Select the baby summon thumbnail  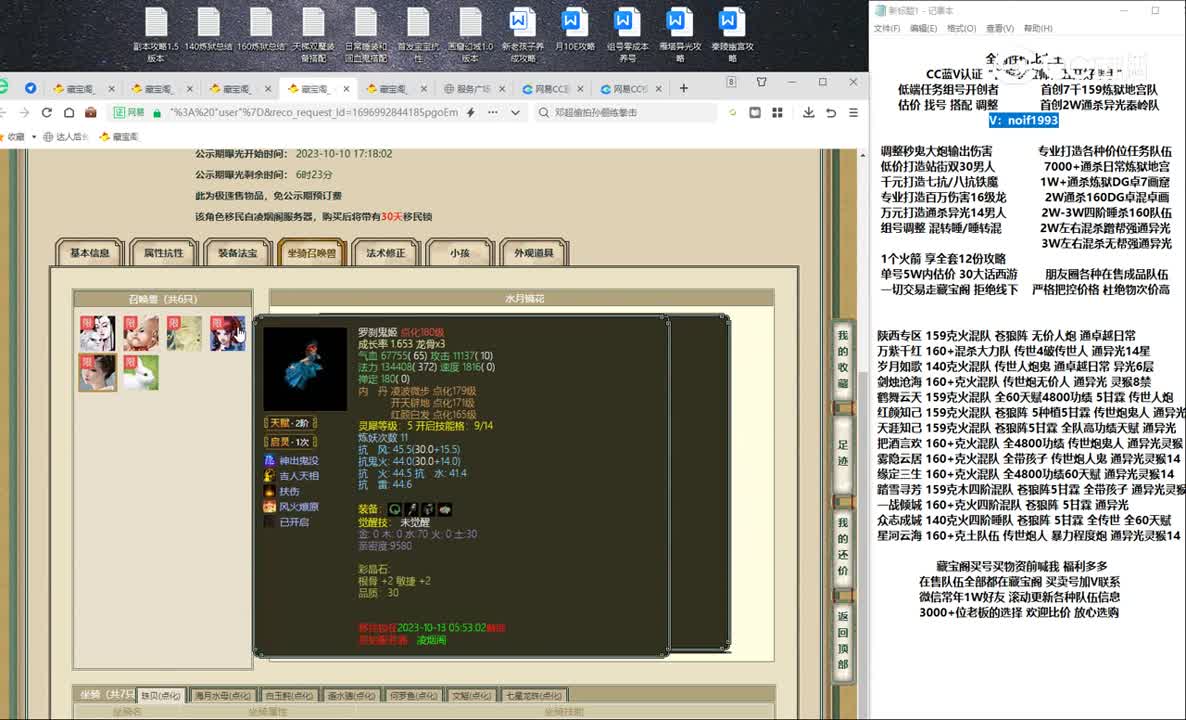coord(141,333)
